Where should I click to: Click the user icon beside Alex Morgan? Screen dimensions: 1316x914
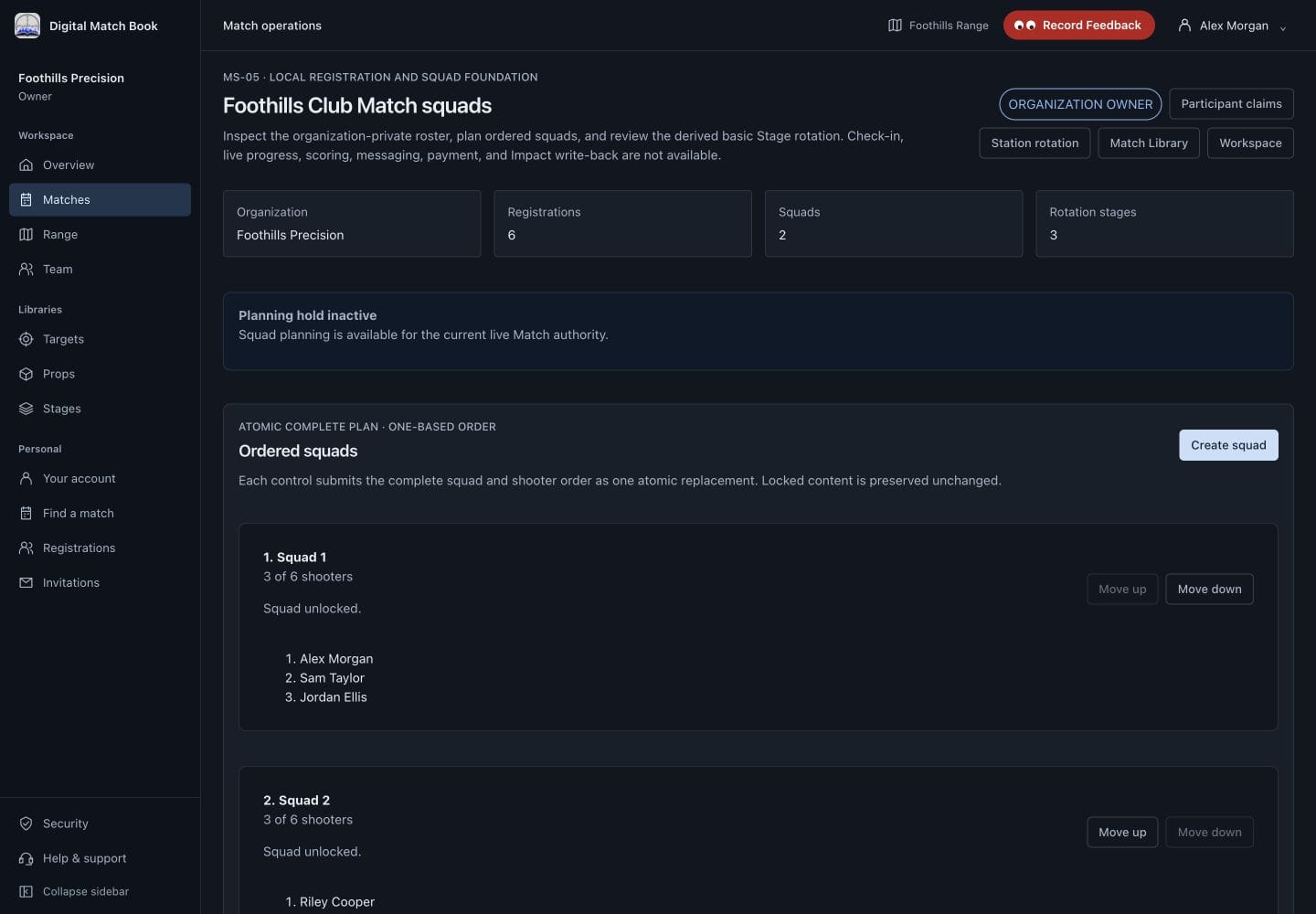pyautogui.click(x=1184, y=26)
